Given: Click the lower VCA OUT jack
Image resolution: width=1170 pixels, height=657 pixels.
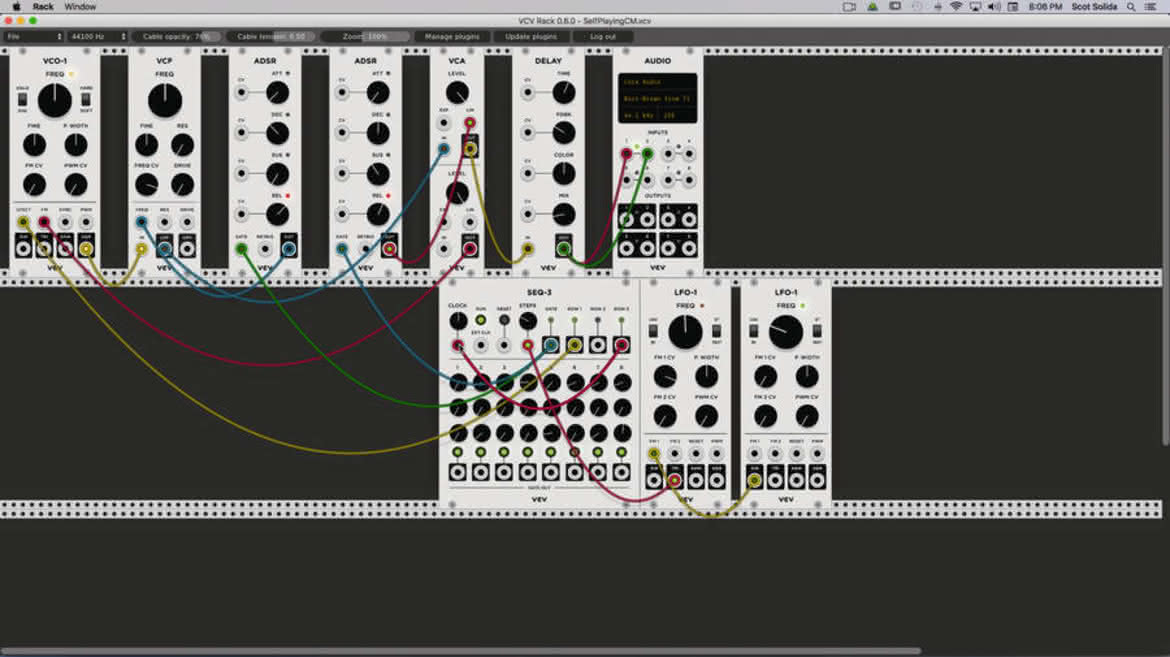Looking at the screenshot, I should pyautogui.click(x=470, y=249).
